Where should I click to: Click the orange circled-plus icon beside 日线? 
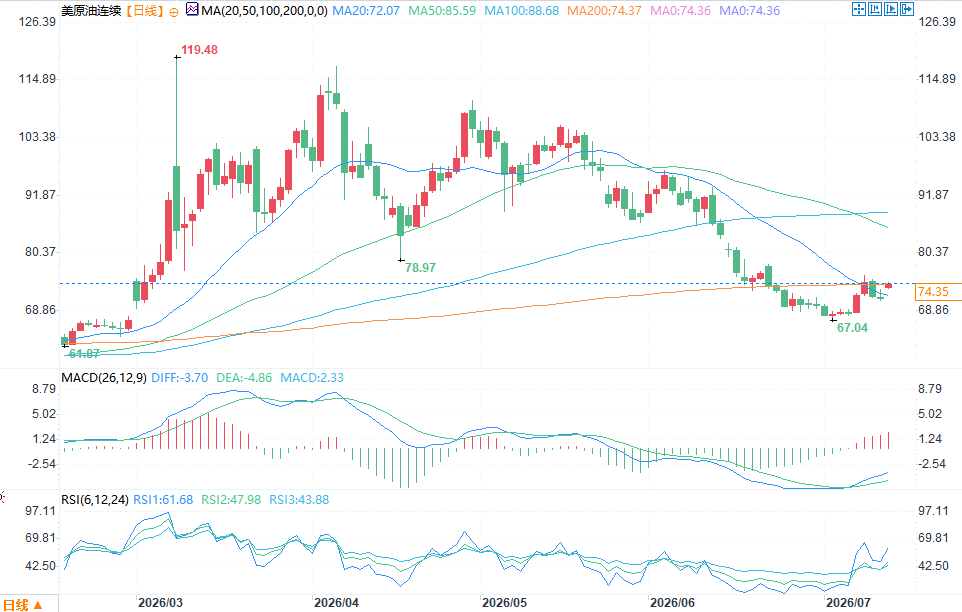click(x=174, y=12)
